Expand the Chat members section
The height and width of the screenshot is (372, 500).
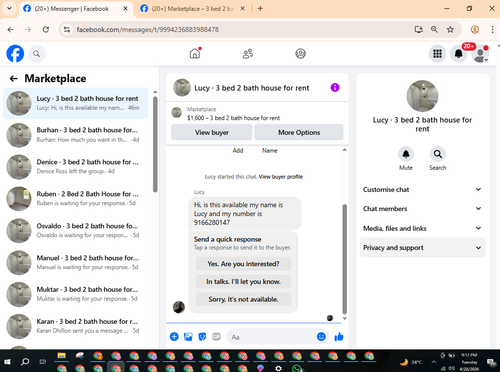(x=422, y=209)
